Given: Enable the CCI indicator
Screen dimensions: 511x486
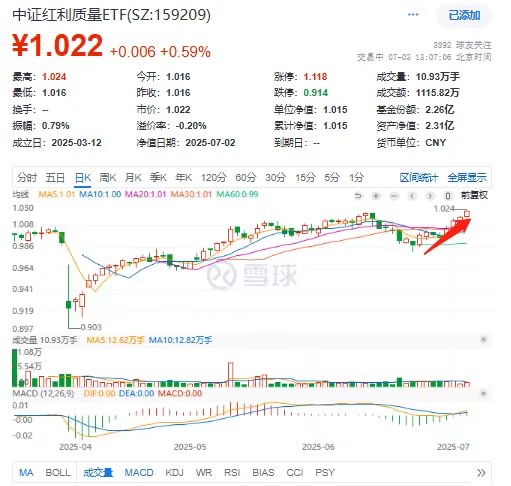Looking at the screenshot, I should click(x=295, y=473).
